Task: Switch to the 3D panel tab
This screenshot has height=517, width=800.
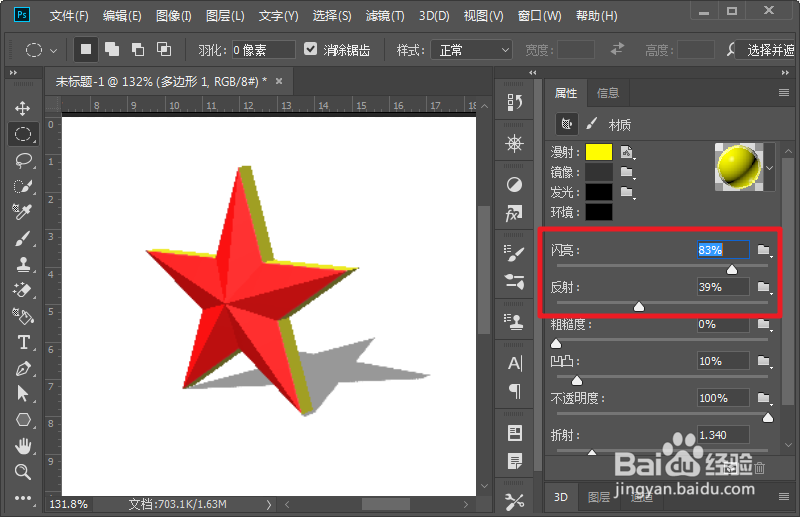Action: point(561,497)
